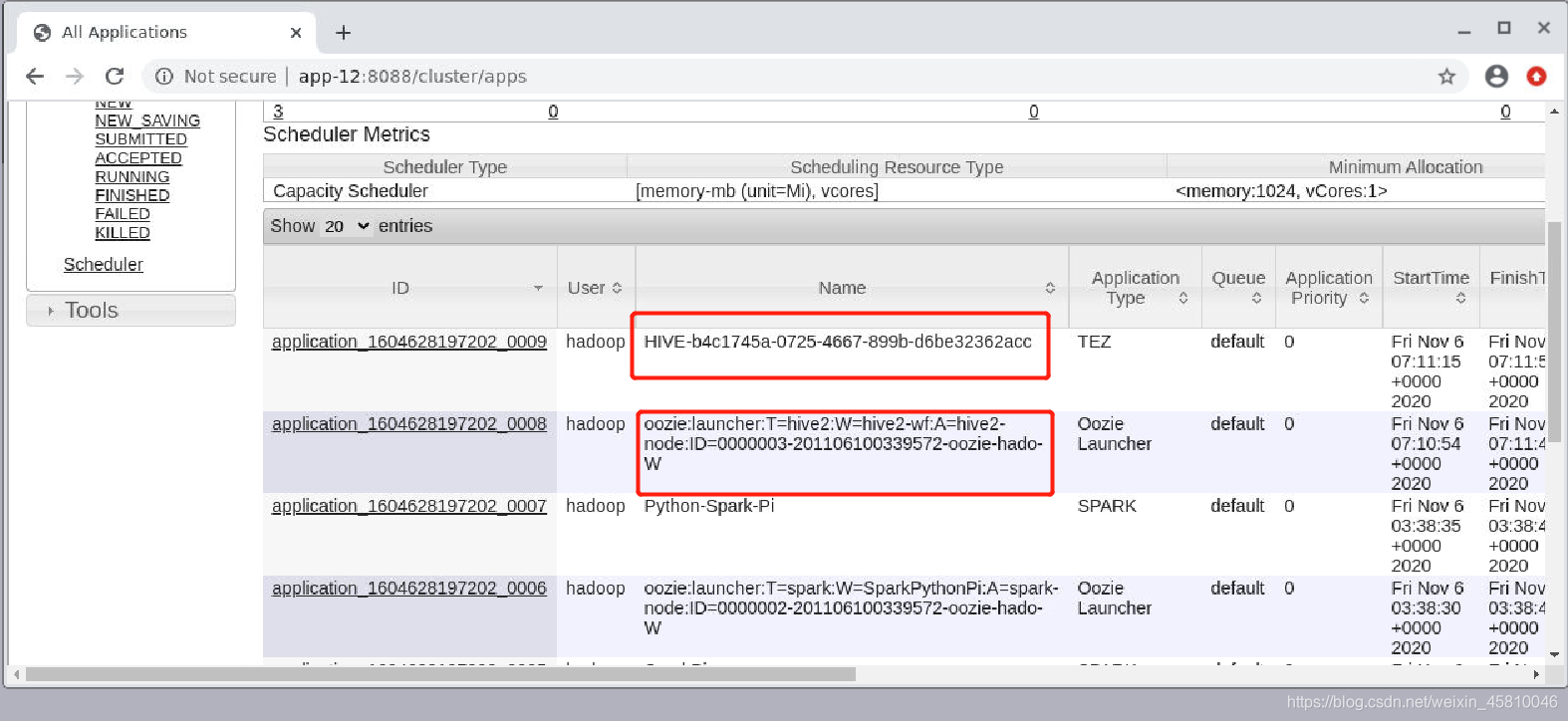The image size is (1568, 721).
Task: Sort by StartTime column sort arrows
Action: (1460, 298)
